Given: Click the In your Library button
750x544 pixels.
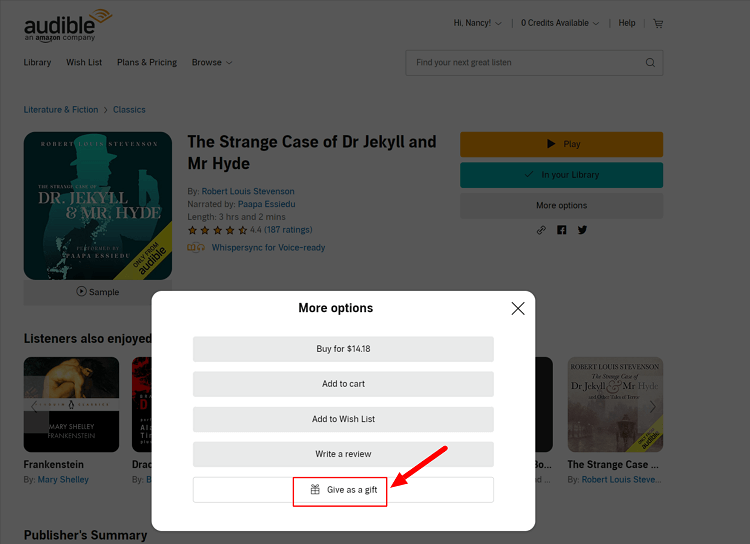Looking at the screenshot, I should [562, 175].
